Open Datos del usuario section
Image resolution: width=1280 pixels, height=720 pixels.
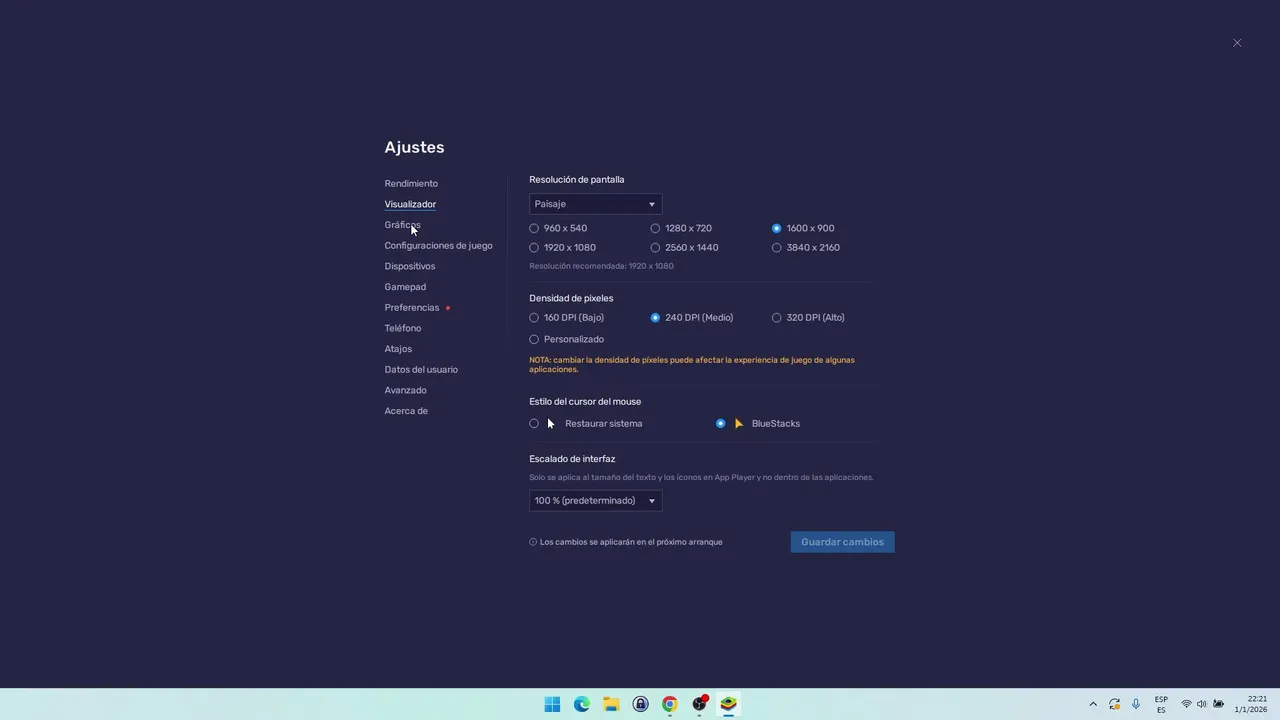[421, 370]
